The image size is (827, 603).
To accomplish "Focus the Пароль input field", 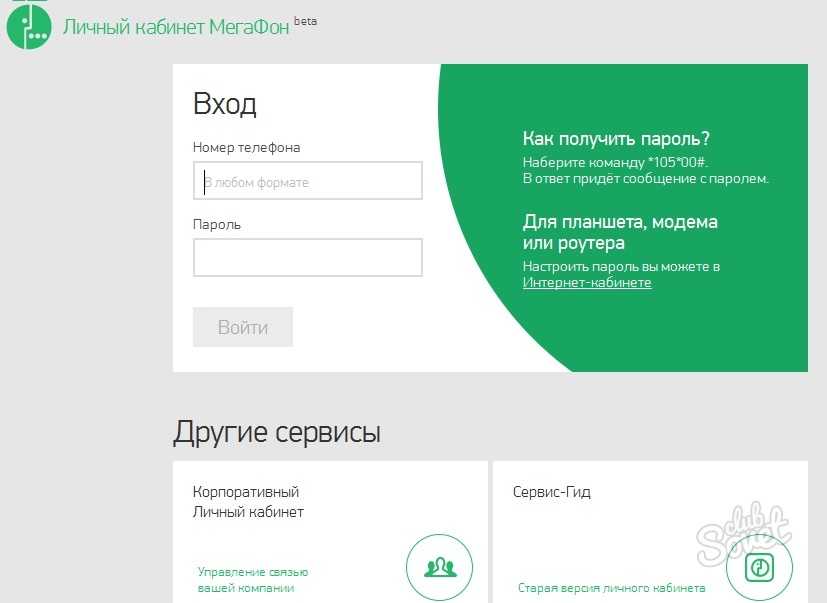I will 307,257.
